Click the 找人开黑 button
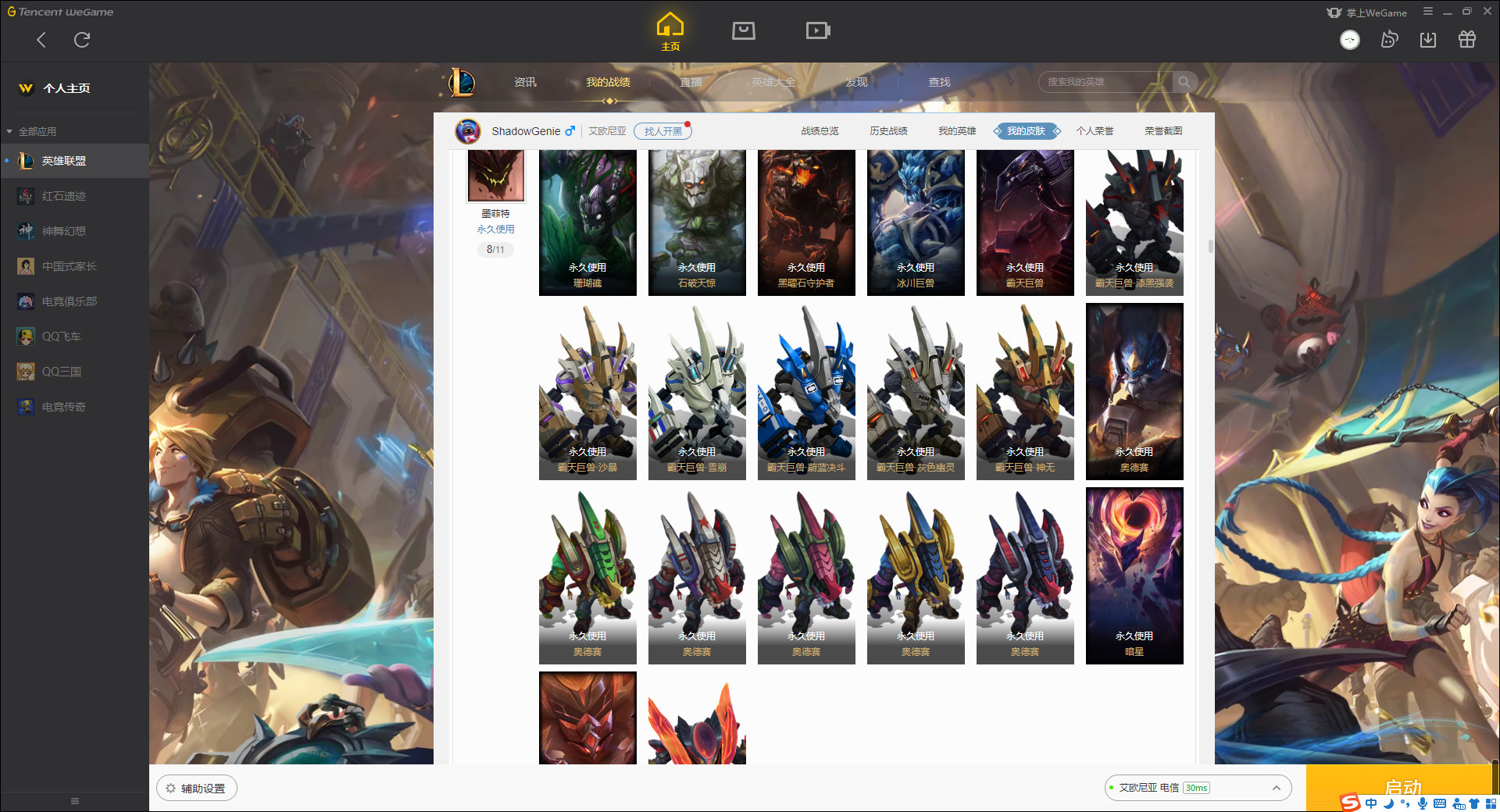1500x812 pixels. click(662, 131)
